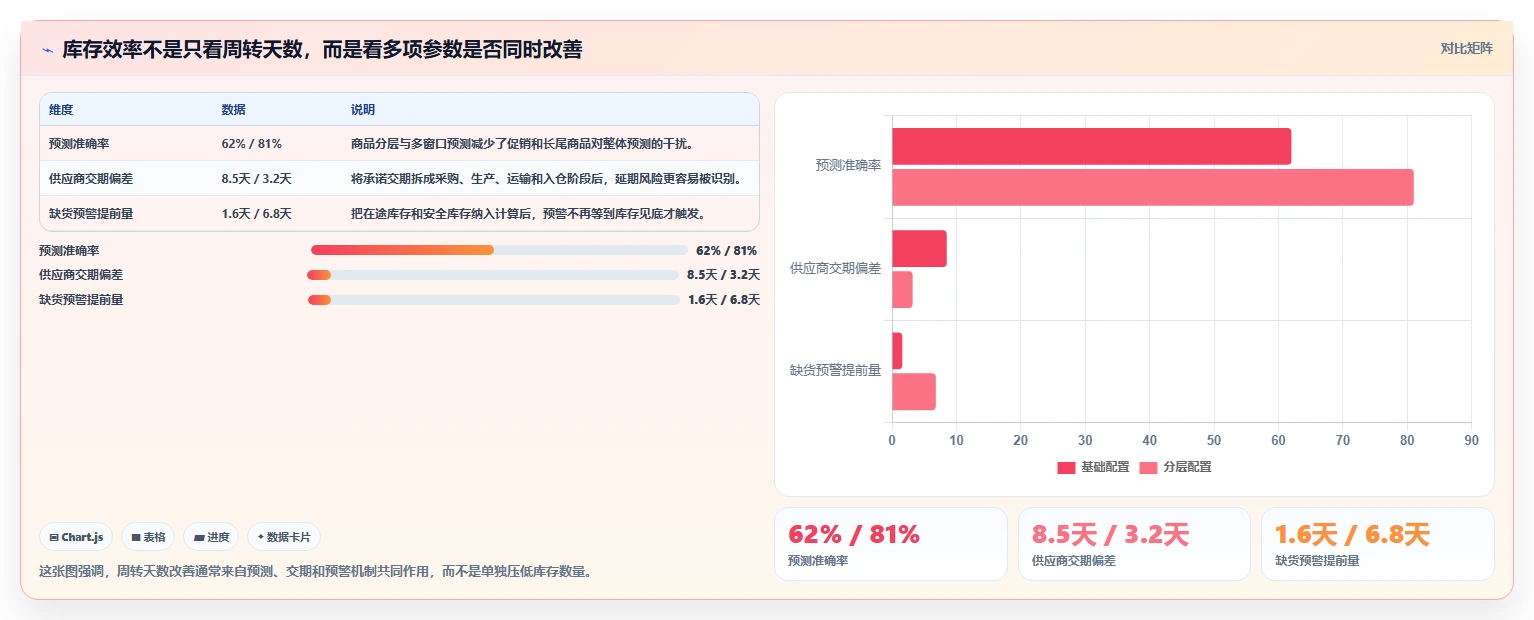
Task: Select the Chart.js tag chip
Action: coord(77,537)
